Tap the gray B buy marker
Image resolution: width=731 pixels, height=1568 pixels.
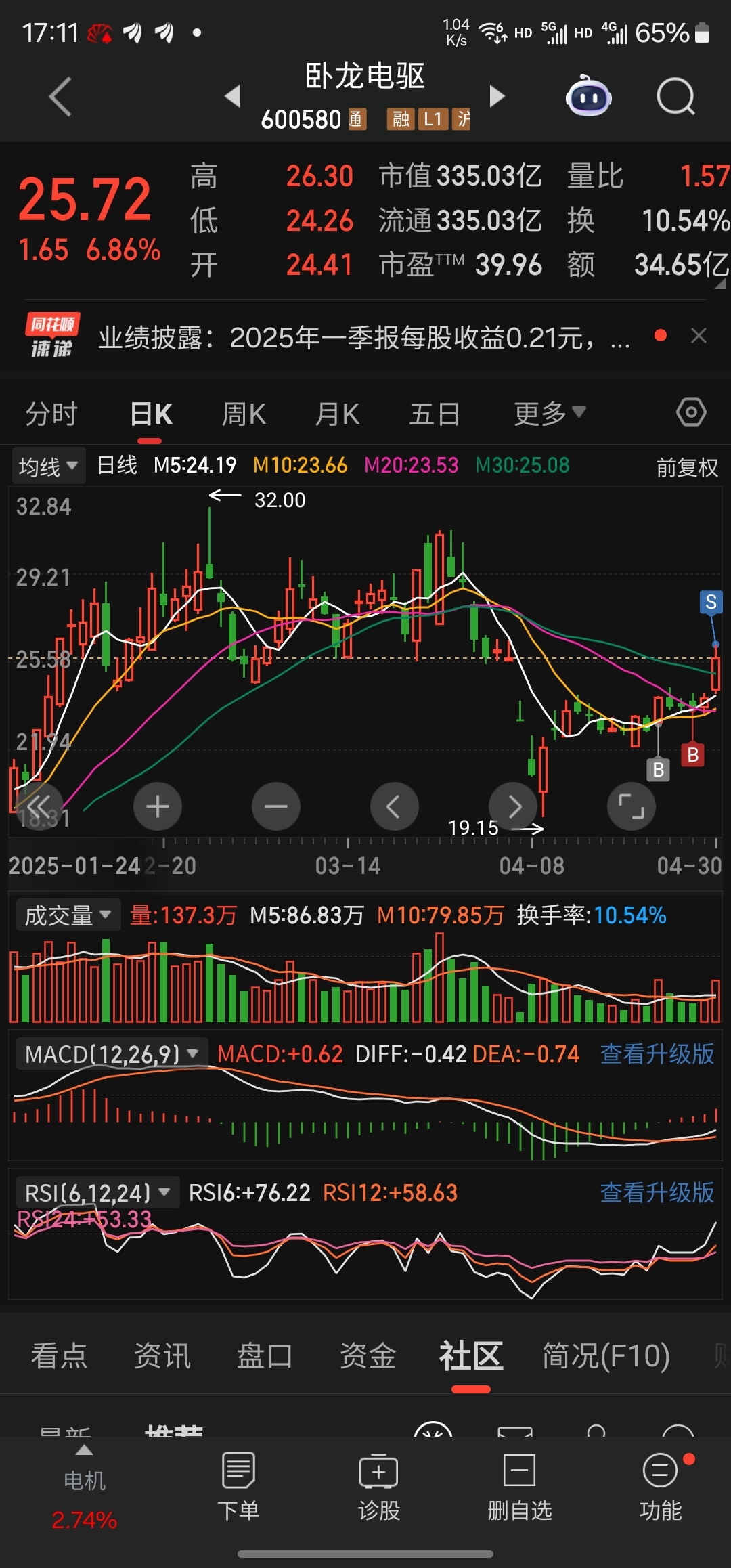(658, 770)
